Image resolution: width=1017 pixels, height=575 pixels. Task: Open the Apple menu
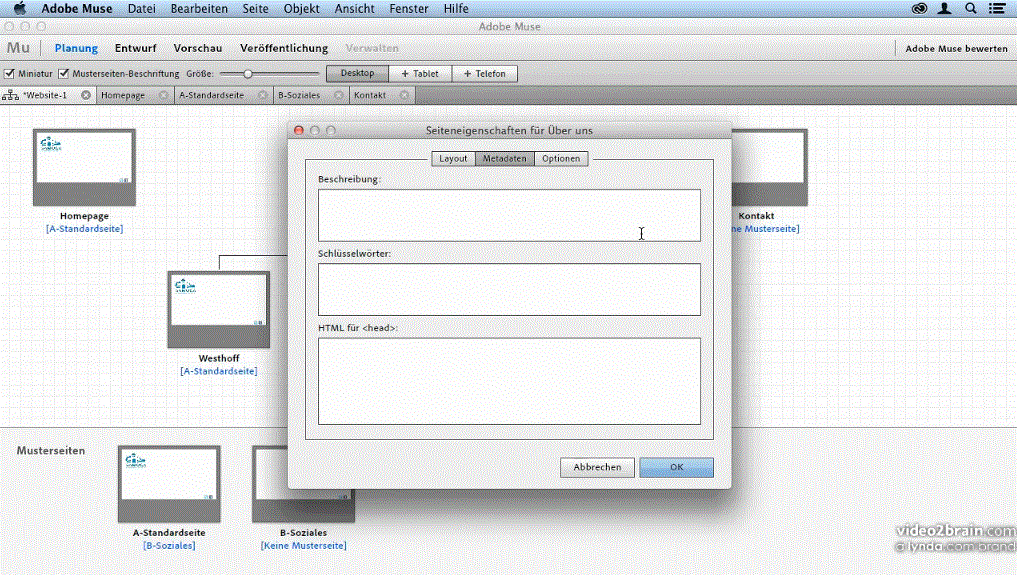coord(19,8)
